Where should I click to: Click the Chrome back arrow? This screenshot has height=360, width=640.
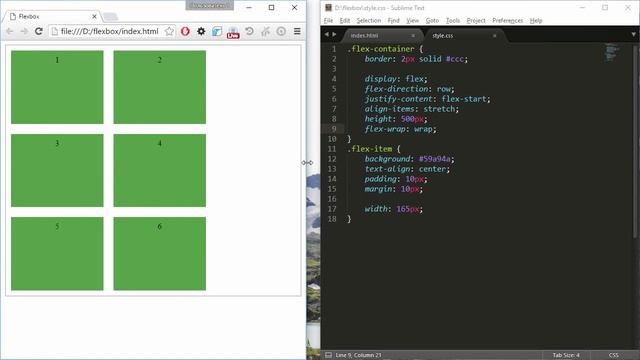[10, 31]
